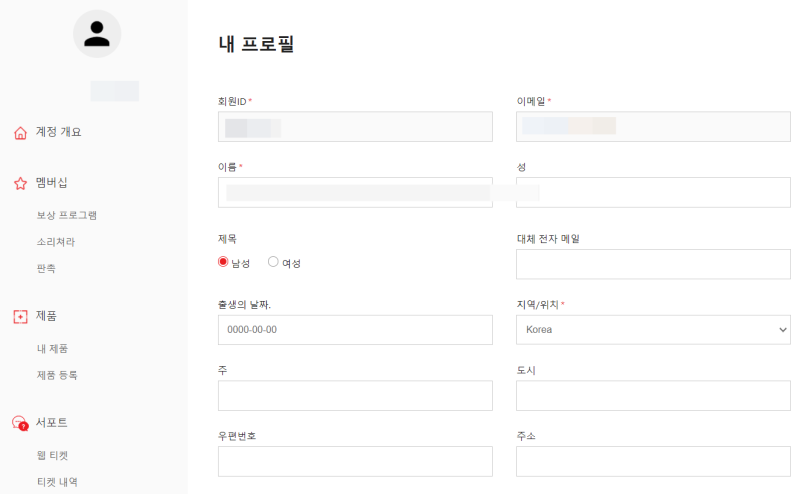Click the 성 input field
Viewport: 800px width, 494px height.
653,192
